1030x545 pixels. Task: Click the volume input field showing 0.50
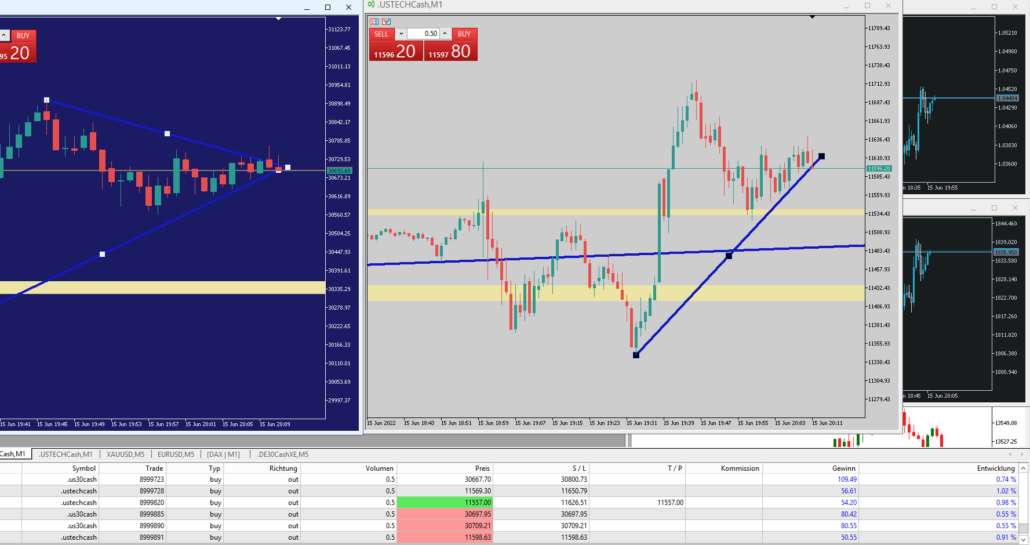click(425, 34)
